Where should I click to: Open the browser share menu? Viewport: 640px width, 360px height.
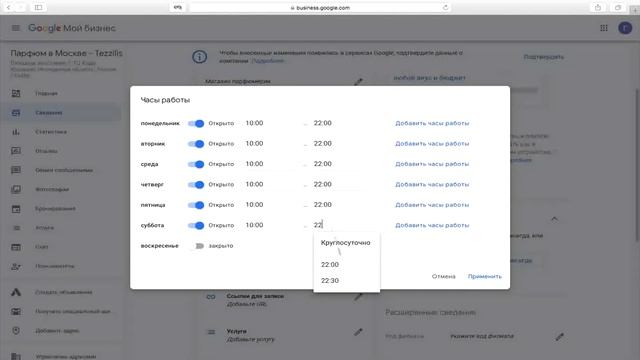point(598,7)
